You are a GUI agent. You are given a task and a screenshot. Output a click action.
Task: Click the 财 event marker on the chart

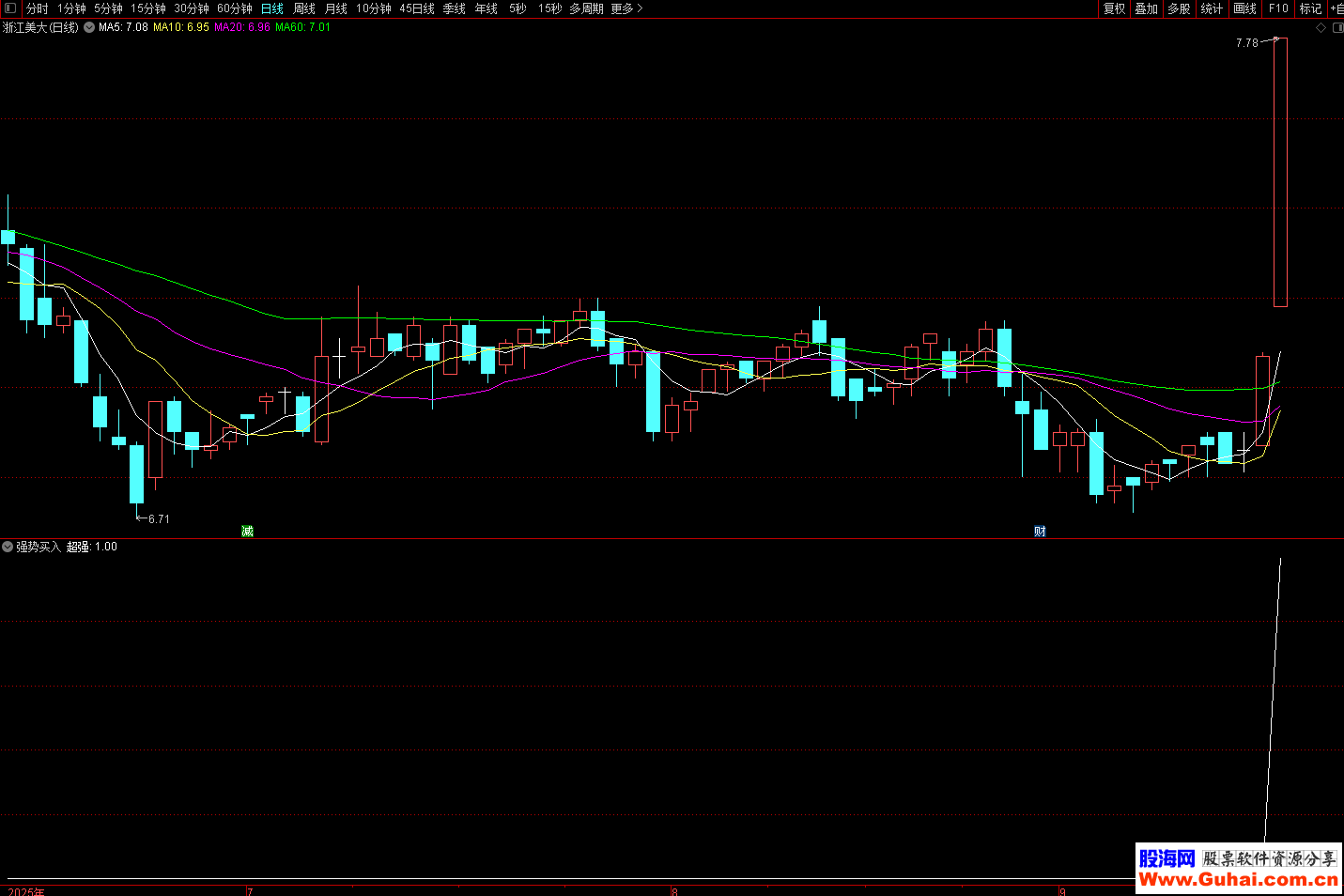tap(1041, 532)
